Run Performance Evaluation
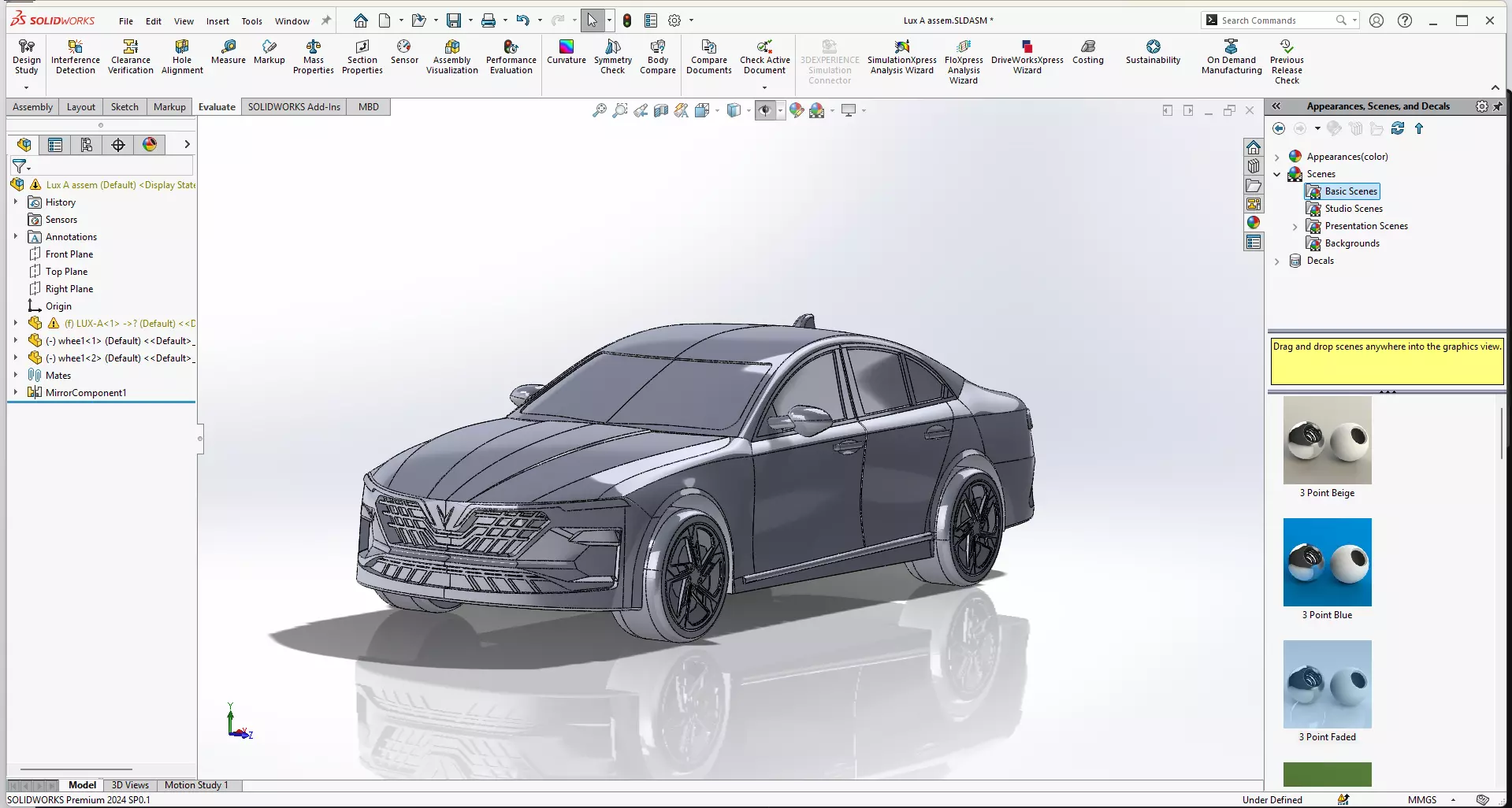The width and height of the screenshot is (1512, 808). click(511, 57)
